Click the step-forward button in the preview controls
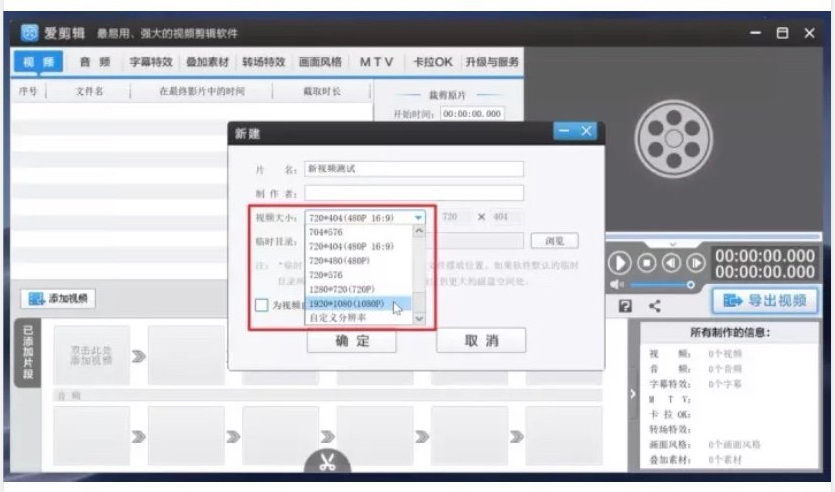This screenshot has height=492, width=835. click(695, 263)
